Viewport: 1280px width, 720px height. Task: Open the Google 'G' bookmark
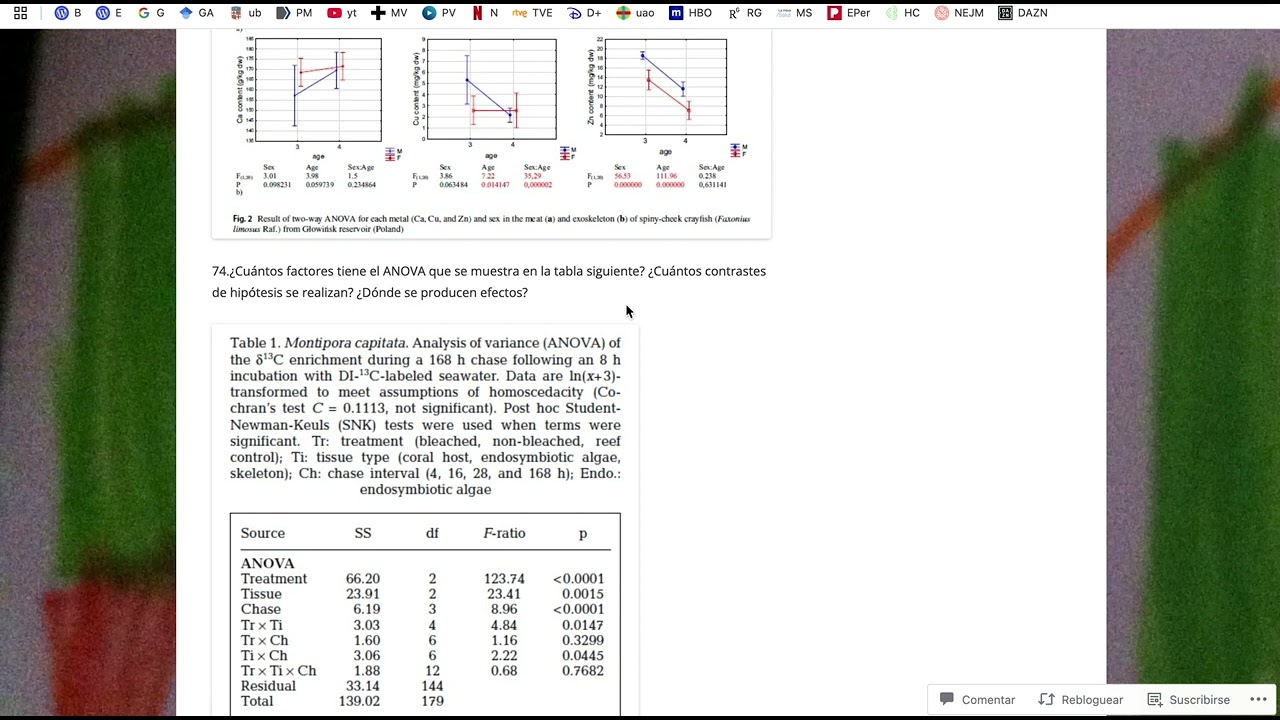[x=151, y=13]
